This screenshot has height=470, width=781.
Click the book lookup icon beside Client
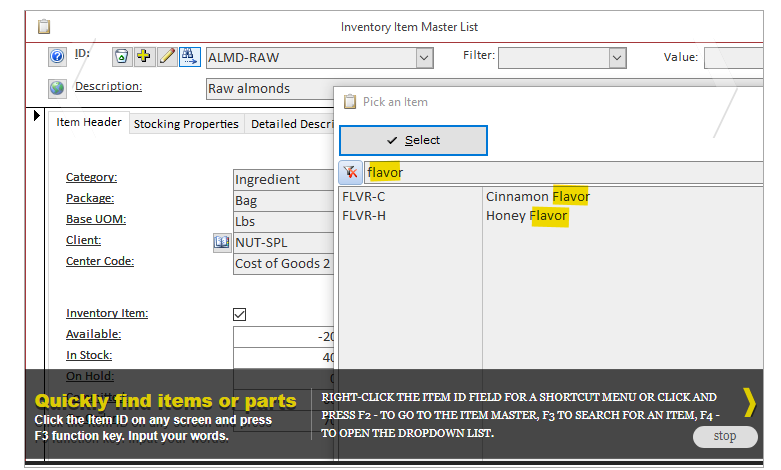222,242
